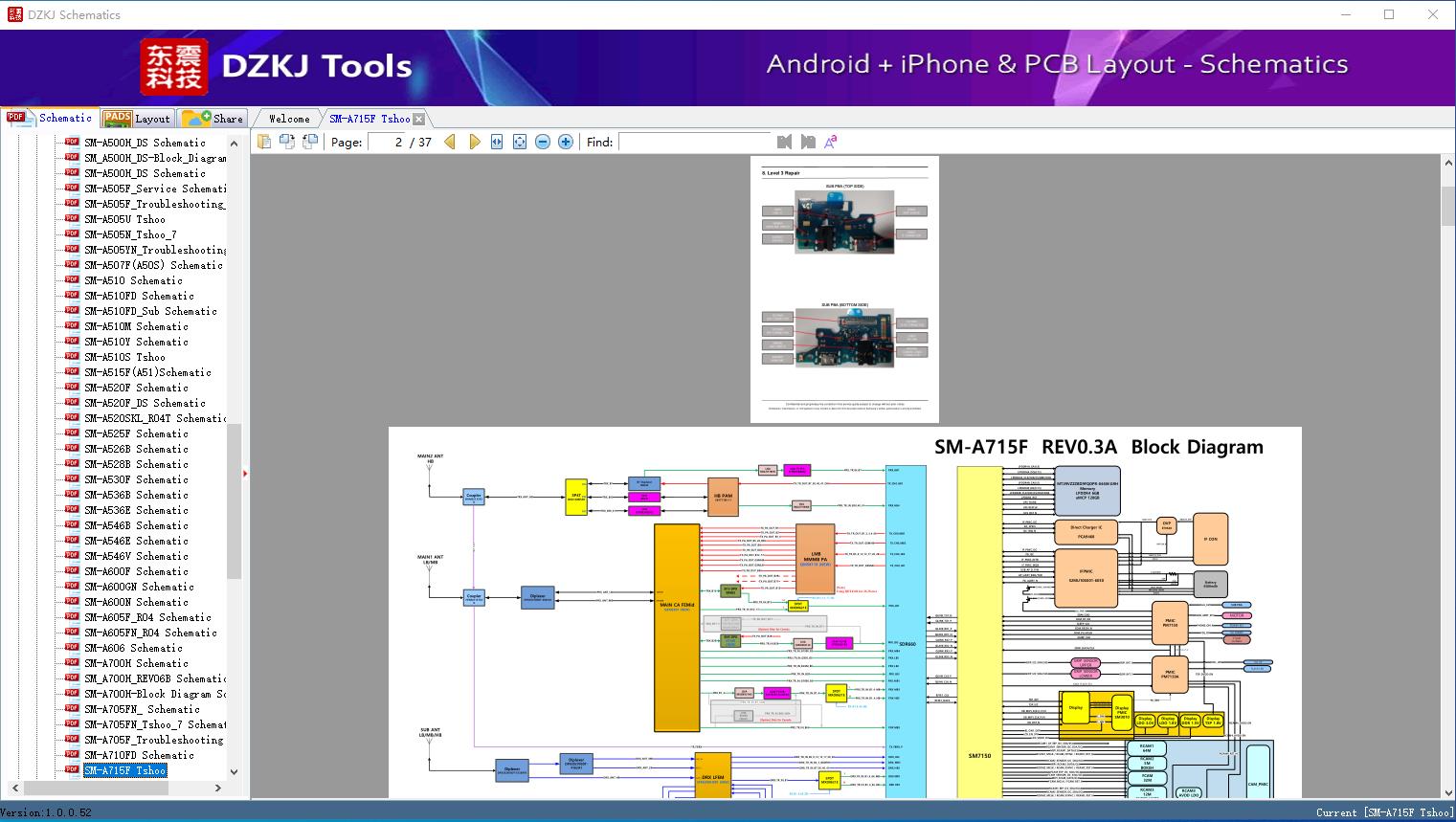Select SM-A528B Schematic
1456x822 pixels.
tap(136, 464)
